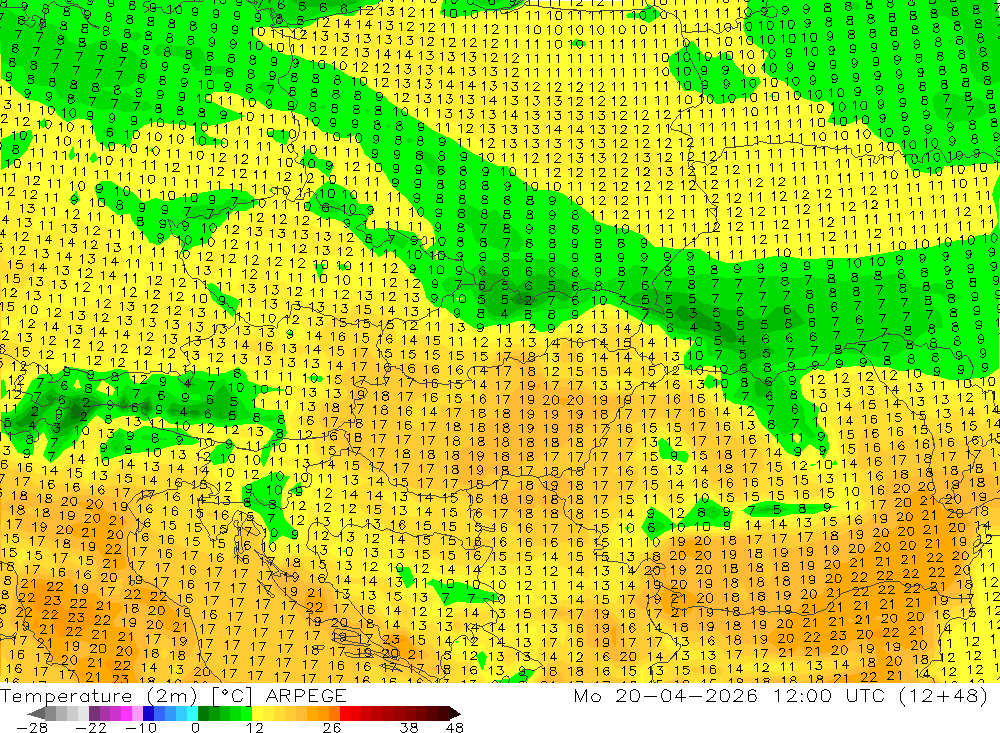Click the -10 legend label
This screenshot has width=1000, height=733.
[x=141, y=727]
